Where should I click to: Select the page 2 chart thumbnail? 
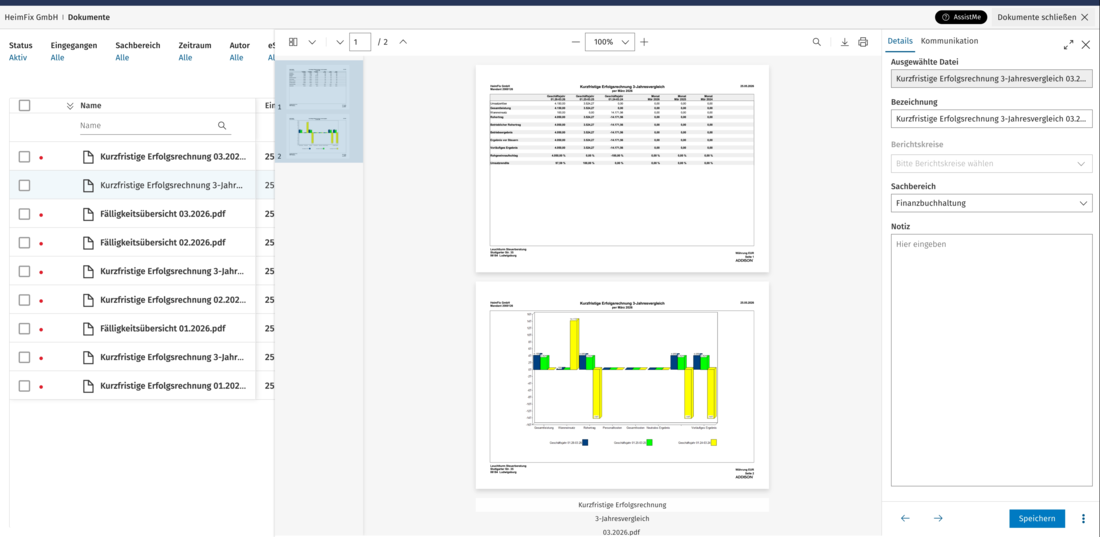[x=318, y=133]
